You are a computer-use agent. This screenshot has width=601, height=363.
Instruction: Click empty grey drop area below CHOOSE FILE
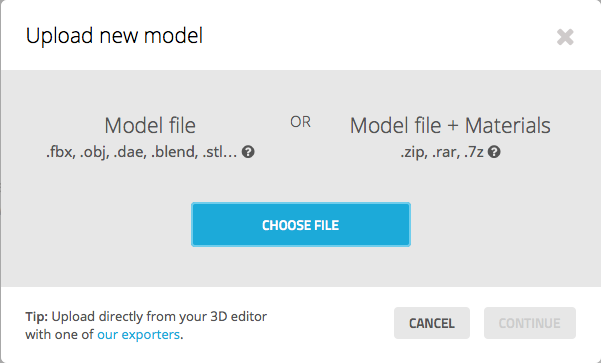301,267
